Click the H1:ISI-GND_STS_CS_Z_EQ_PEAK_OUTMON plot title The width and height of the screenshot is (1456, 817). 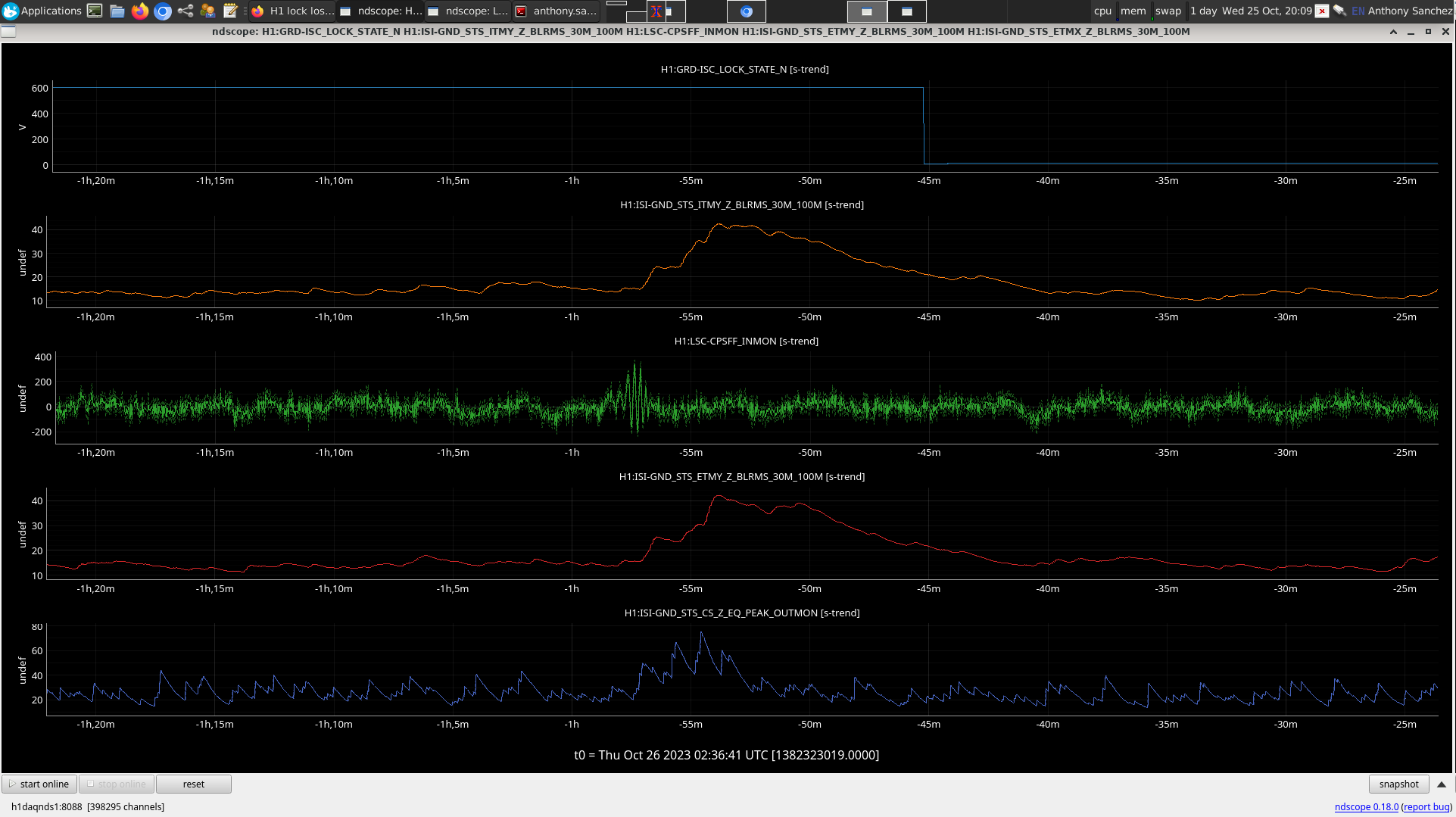(x=742, y=613)
